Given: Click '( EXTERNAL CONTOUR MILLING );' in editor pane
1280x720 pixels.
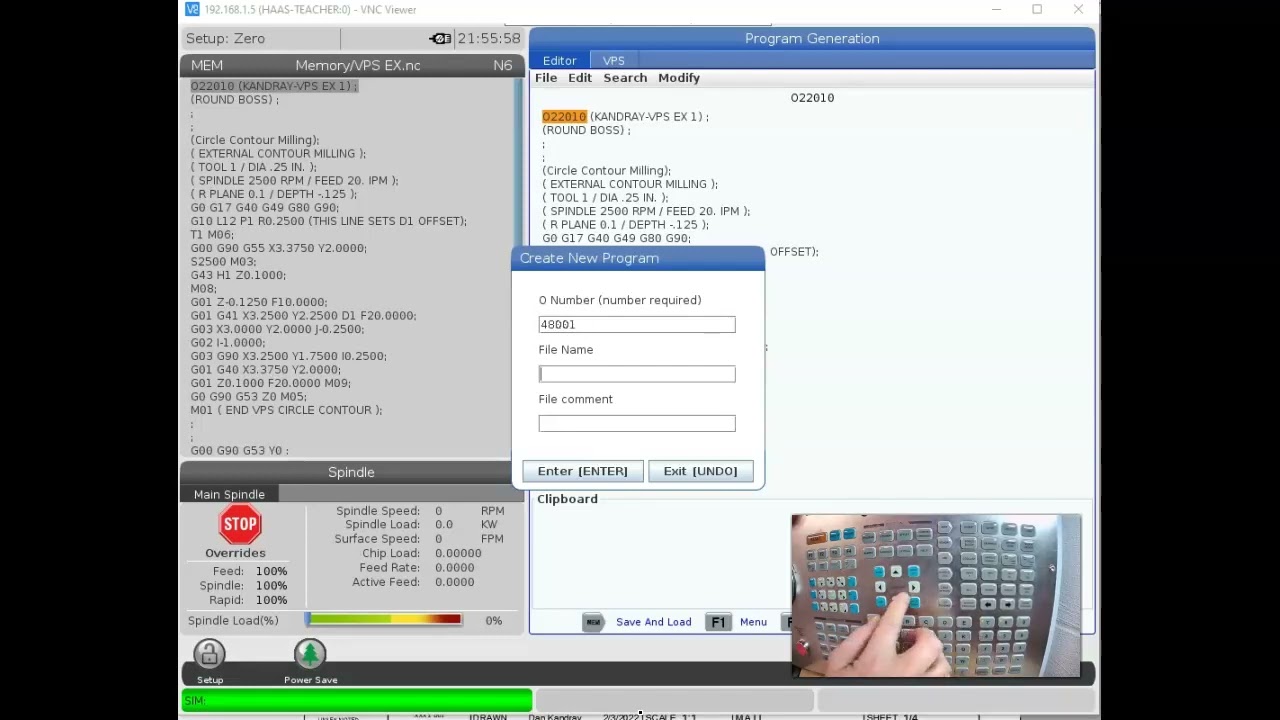Looking at the screenshot, I should (630, 184).
